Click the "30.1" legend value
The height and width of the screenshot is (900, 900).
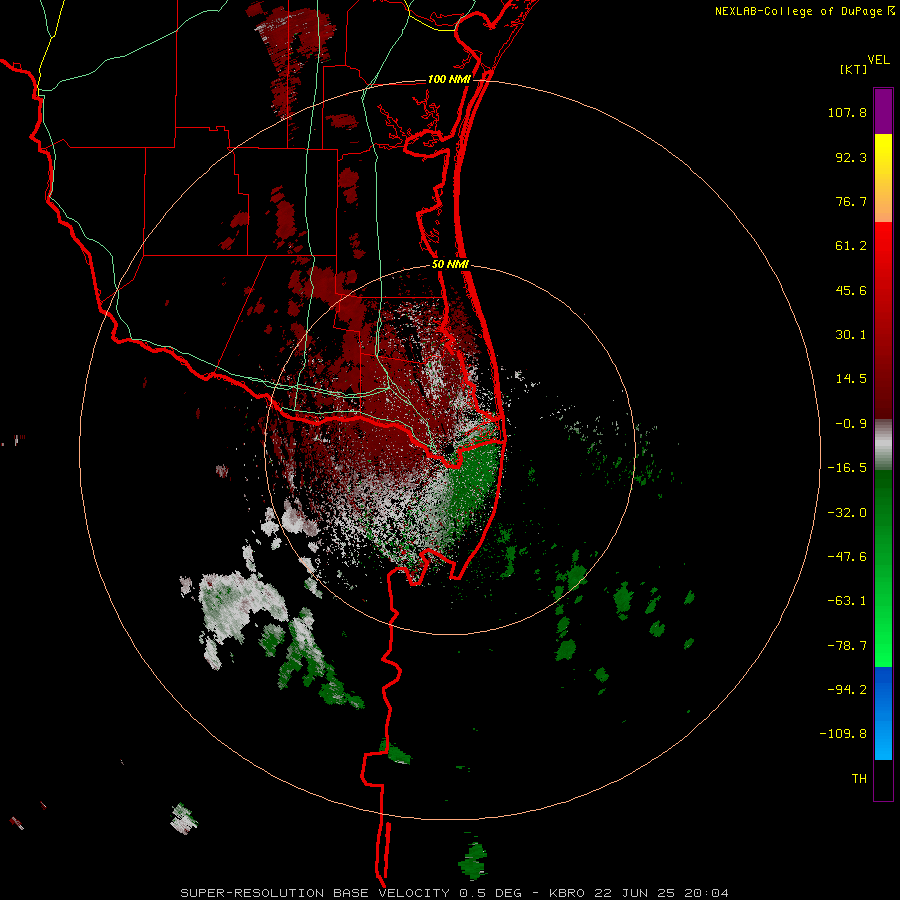851,335
